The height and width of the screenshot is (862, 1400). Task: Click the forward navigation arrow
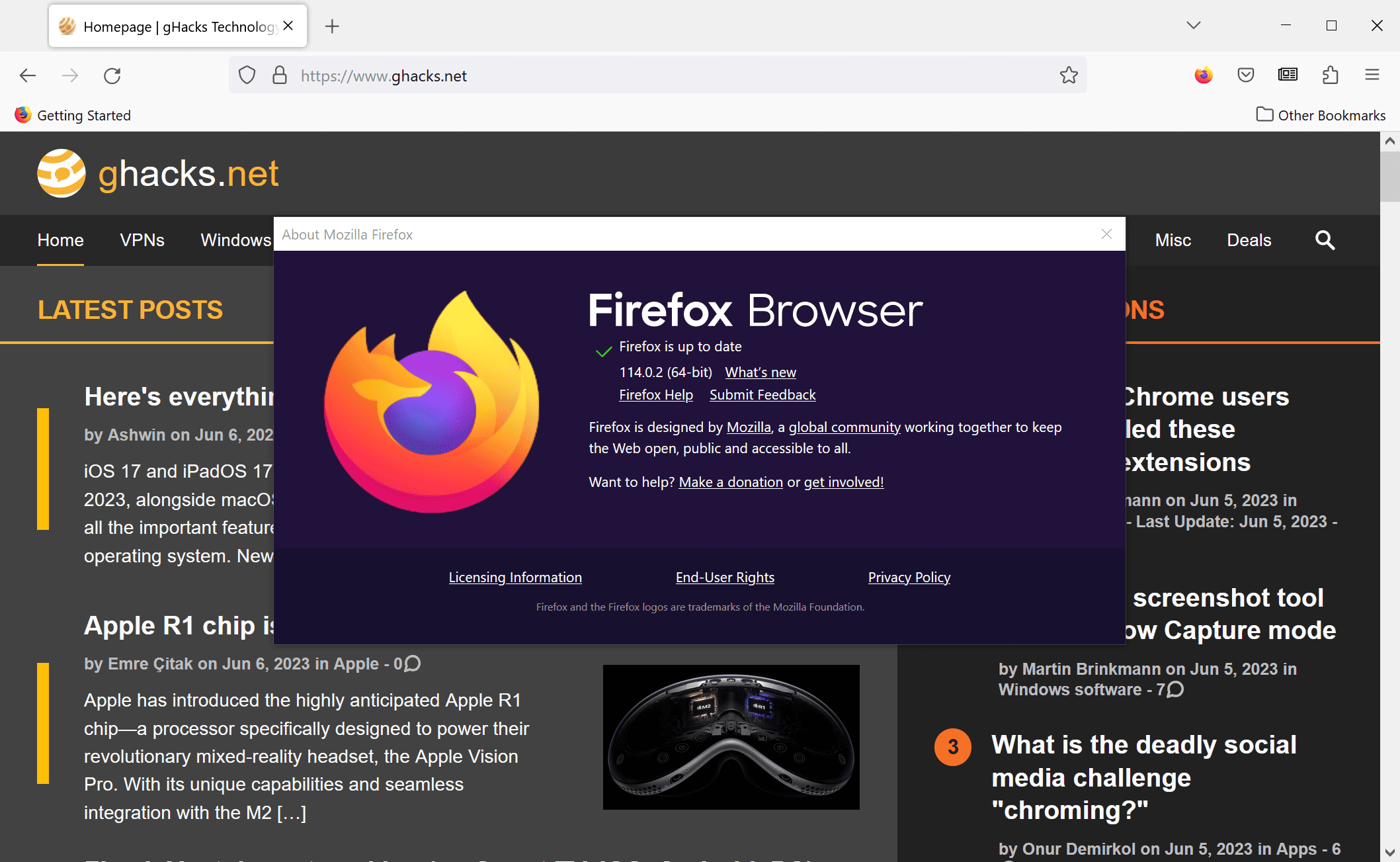point(70,75)
